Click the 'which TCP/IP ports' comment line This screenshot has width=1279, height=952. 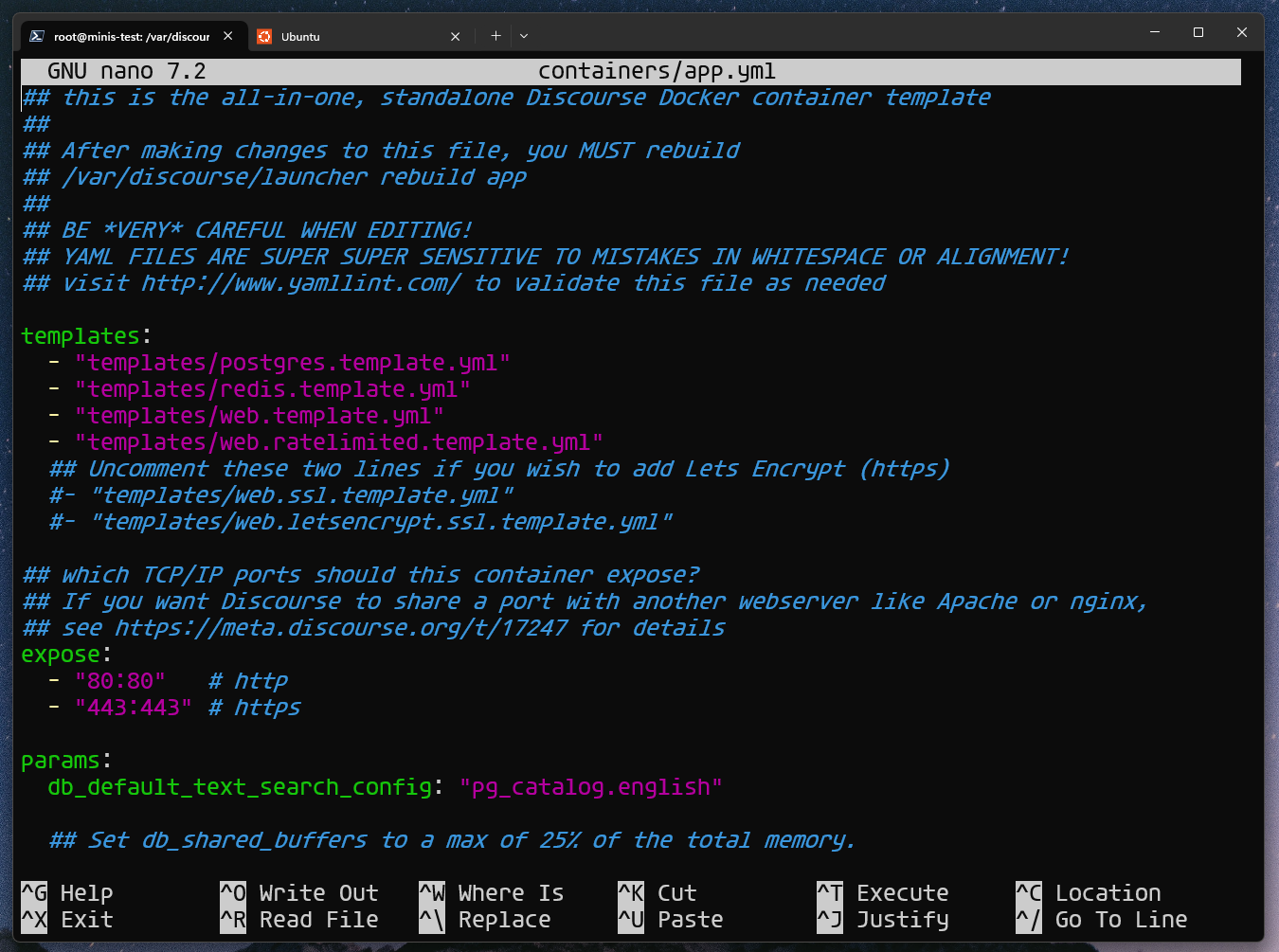pos(361,575)
